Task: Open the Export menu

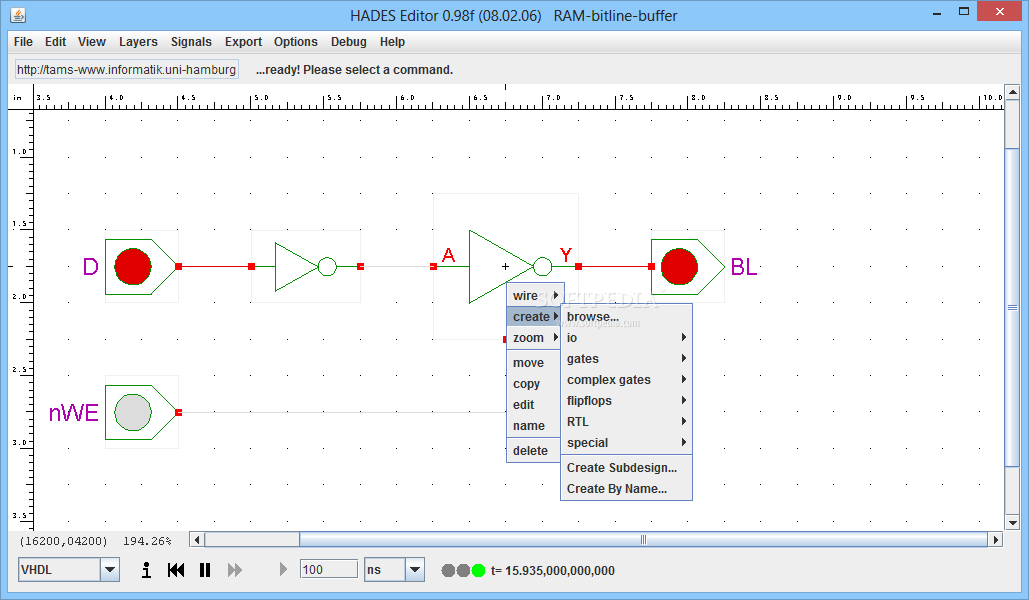Action: pos(243,42)
